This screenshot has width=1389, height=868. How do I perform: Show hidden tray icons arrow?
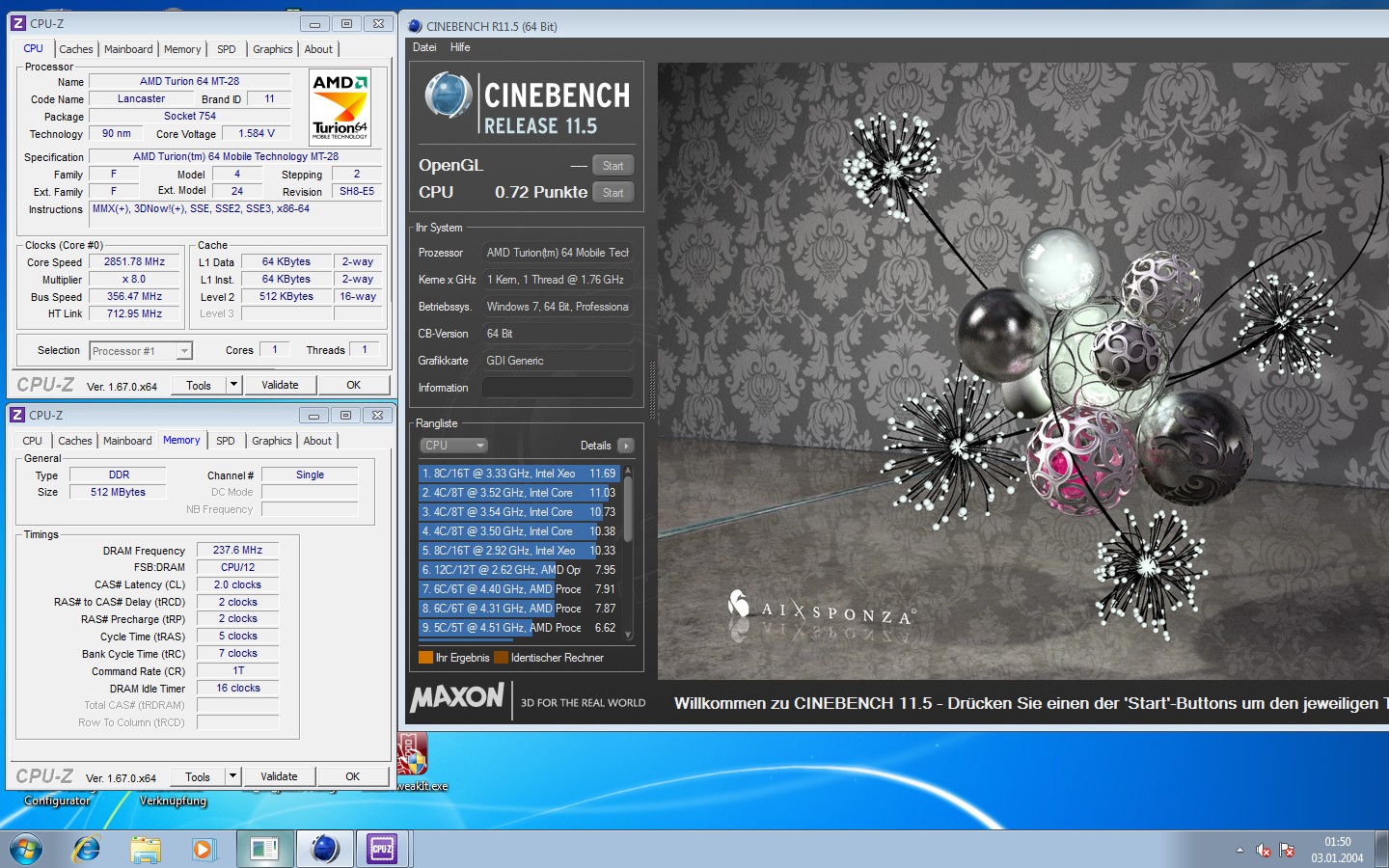[1239, 850]
